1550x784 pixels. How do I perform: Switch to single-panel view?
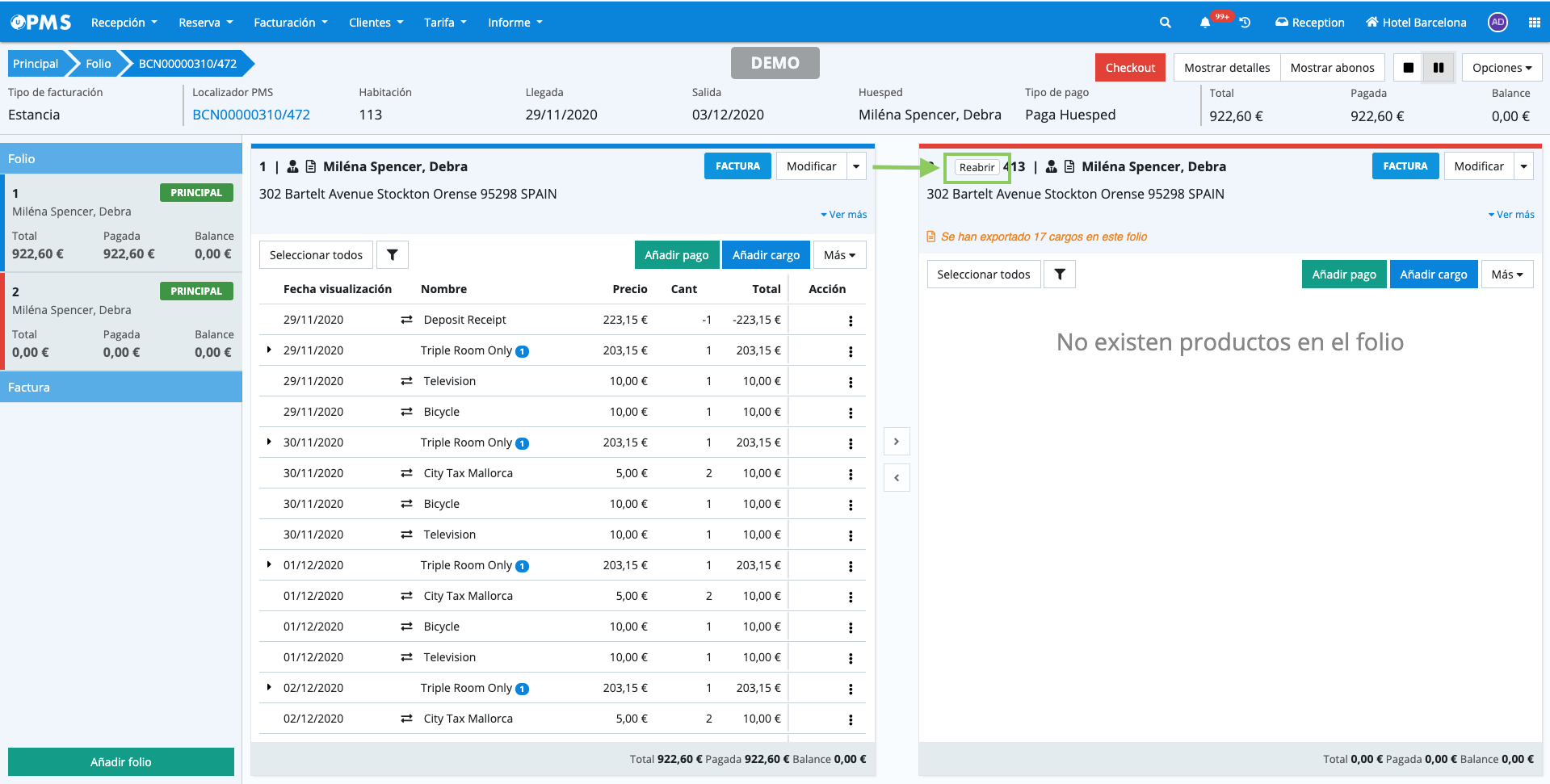click(1408, 68)
